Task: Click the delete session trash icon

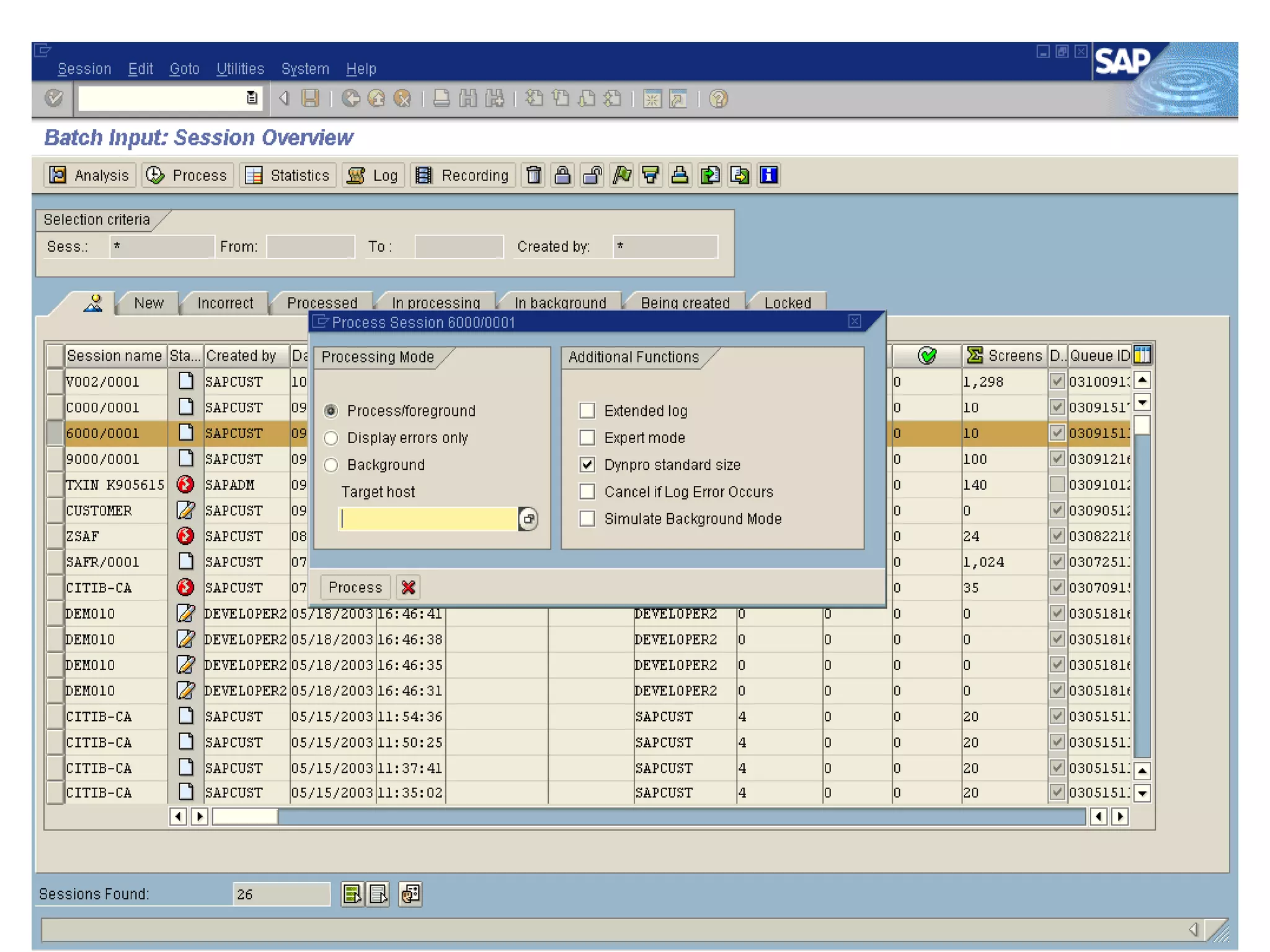Action: (x=533, y=175)
